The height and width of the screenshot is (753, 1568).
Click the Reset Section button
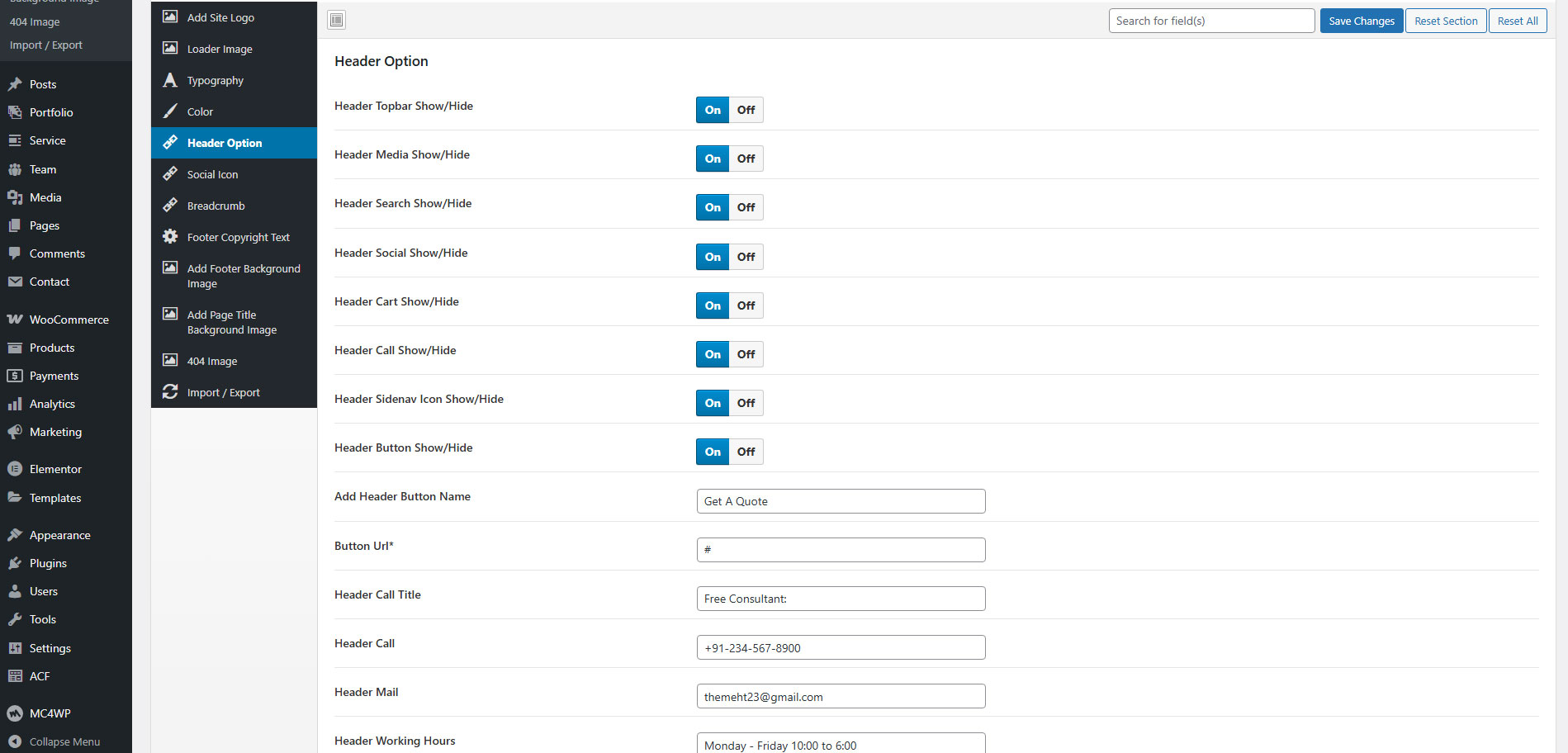click(x=1446, y=21)
